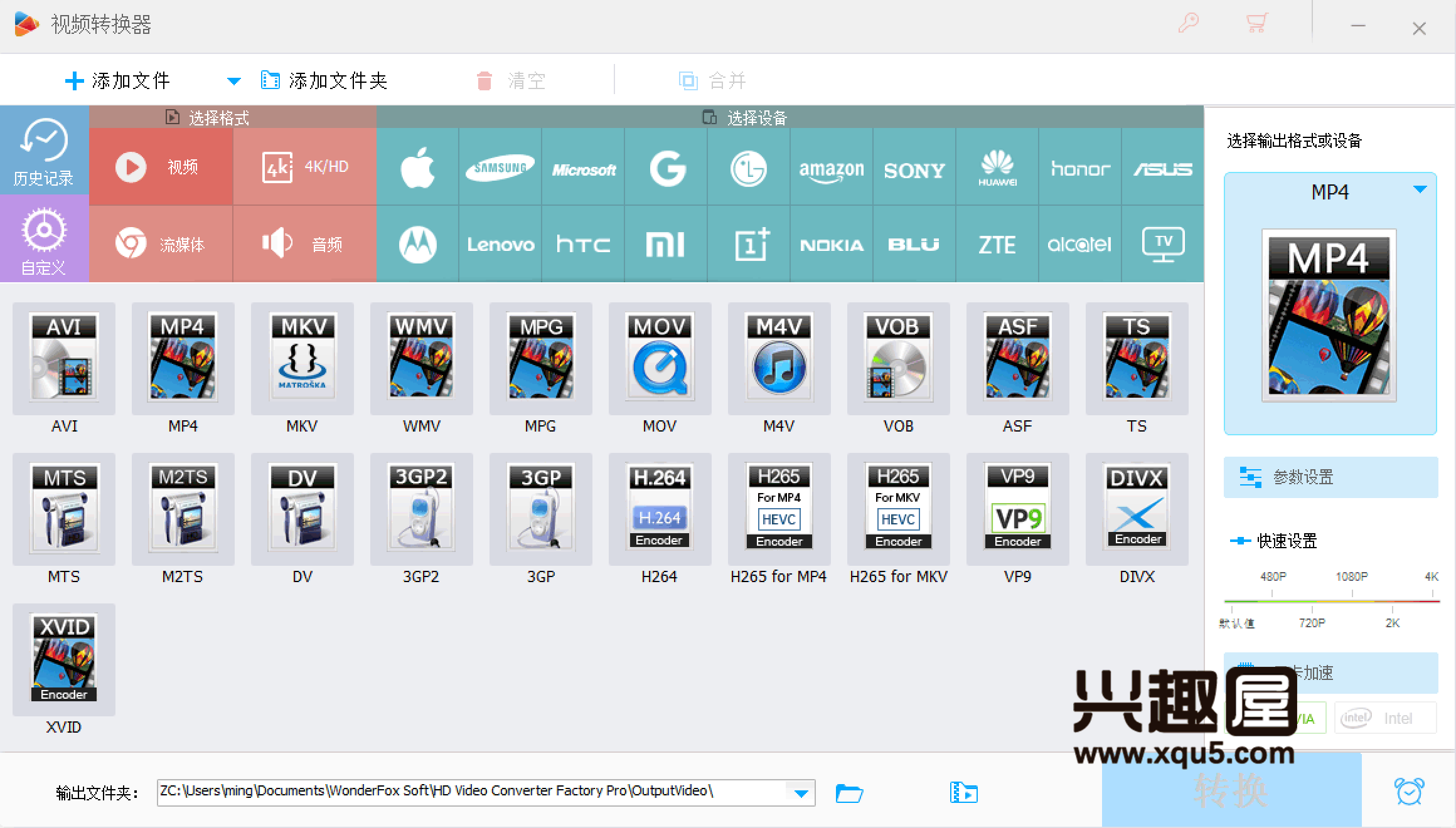Choose the DV format icon

(x=302, y=509)
